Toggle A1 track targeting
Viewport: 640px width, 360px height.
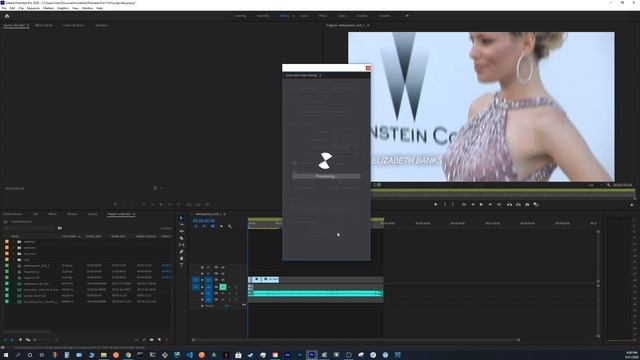209,287
